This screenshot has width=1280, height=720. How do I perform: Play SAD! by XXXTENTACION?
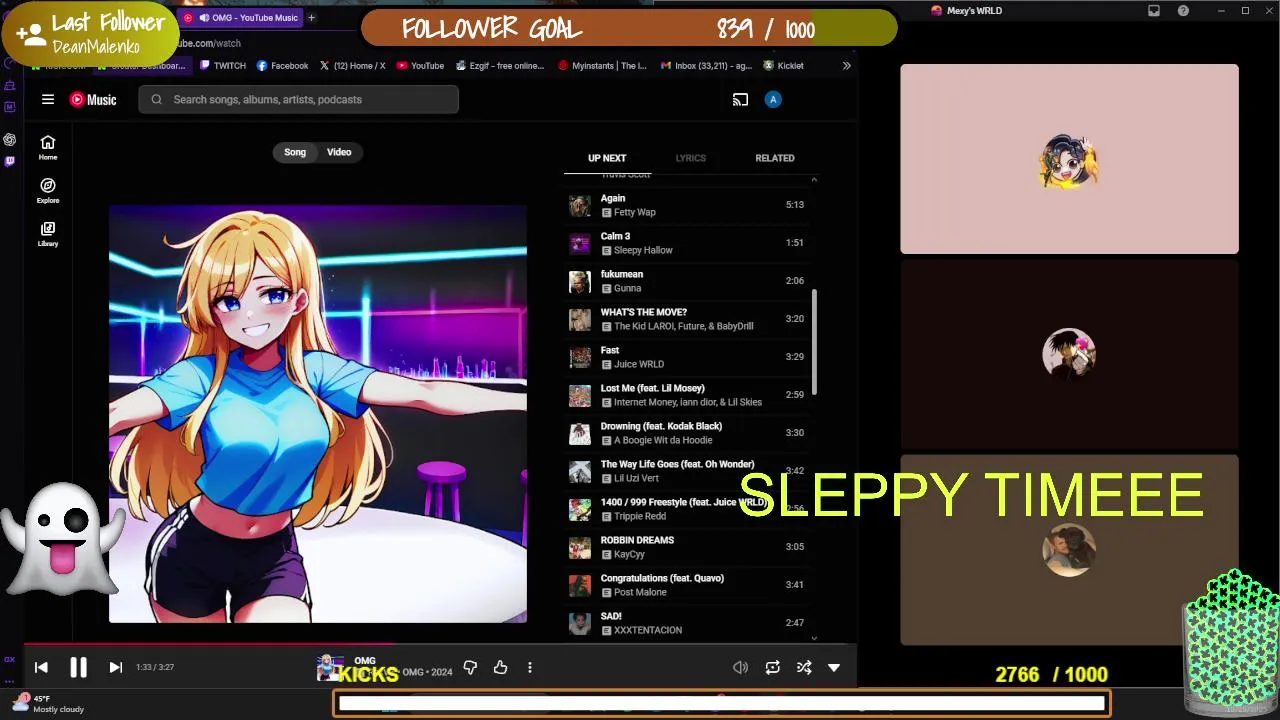pyautogui.click(x=686, y=623)
